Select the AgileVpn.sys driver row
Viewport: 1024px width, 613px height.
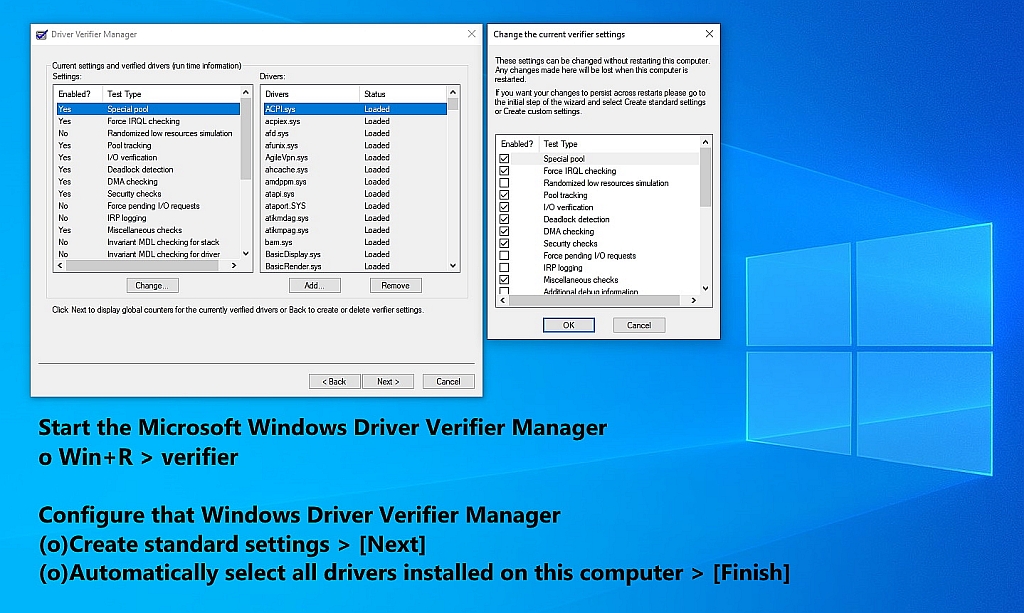355,157
